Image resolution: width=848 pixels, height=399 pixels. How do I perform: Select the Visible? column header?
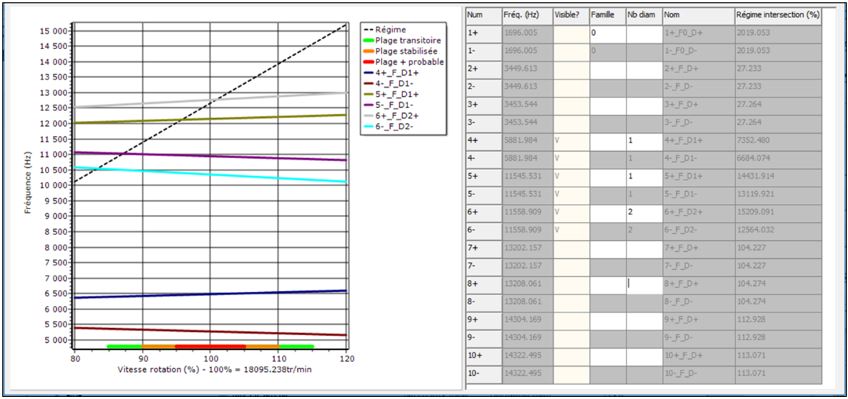tap(571, 16)
